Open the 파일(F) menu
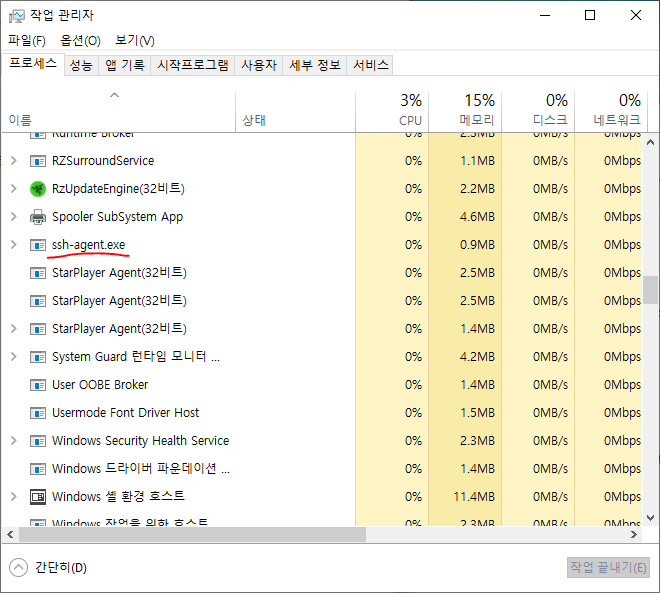Image resolution: width=660 pixels, height=593 pixels. click(x=27, y=40)
